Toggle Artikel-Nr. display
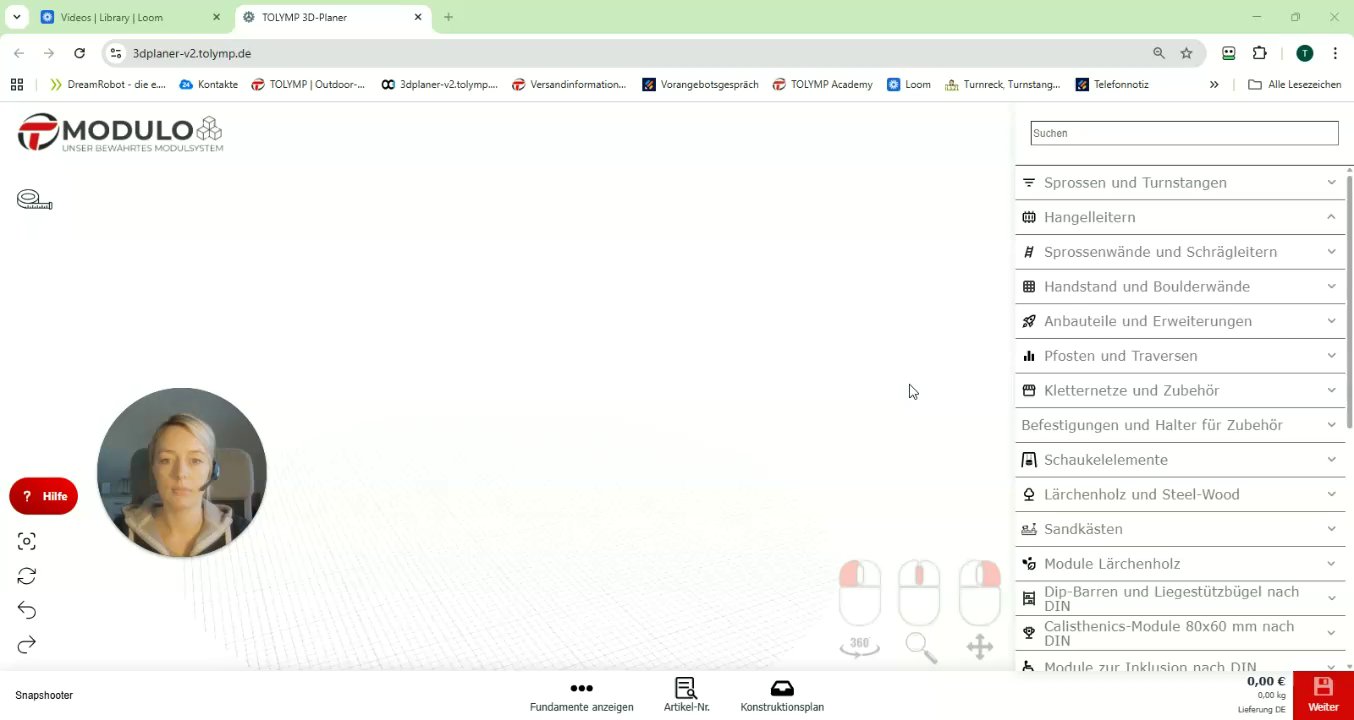The height and width of the screenshot is (720, 1354). 686,697
